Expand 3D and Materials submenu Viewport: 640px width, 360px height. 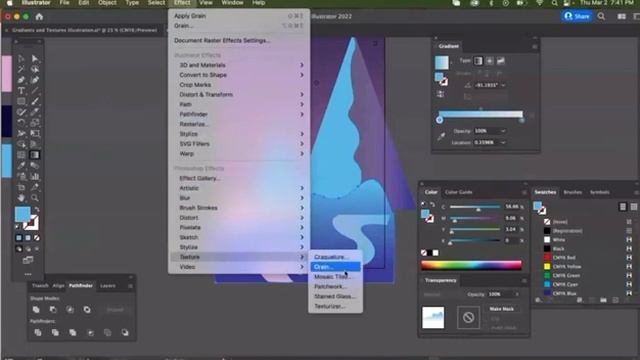(x=239, y=65)
